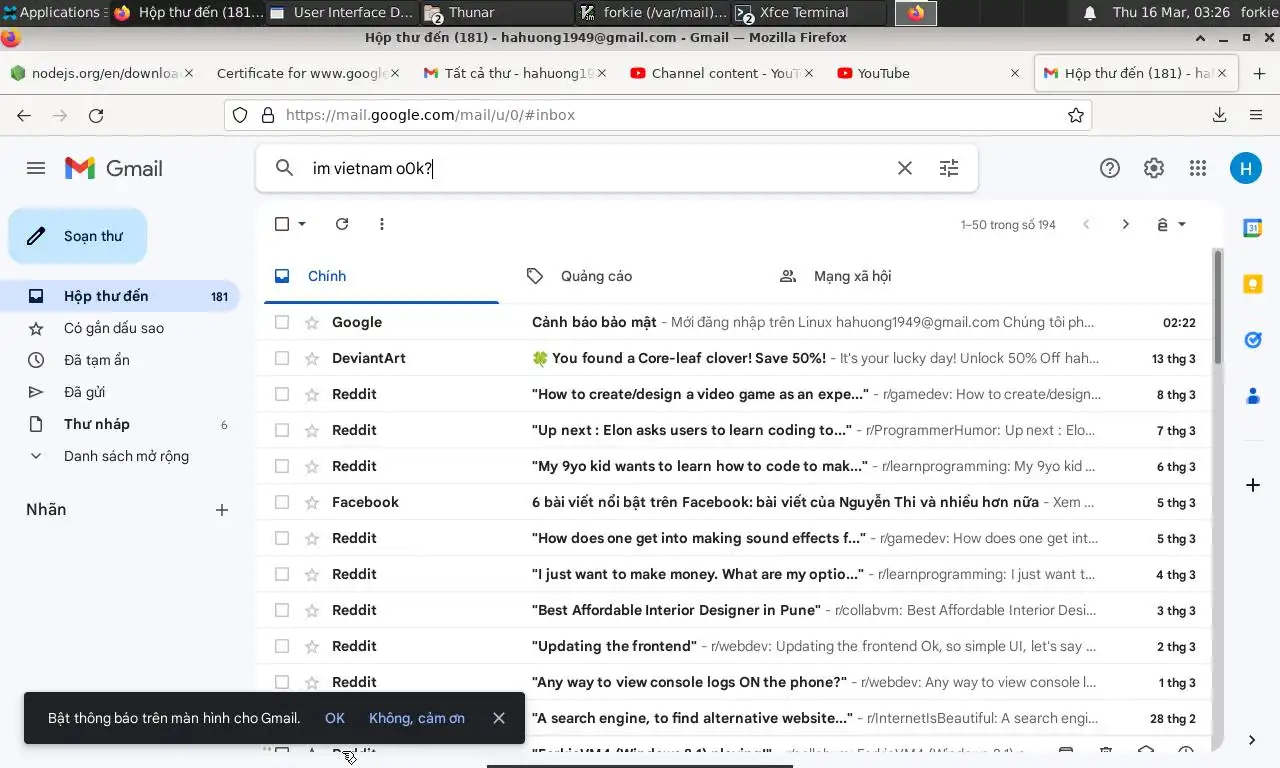Open Firefox application menu
This screenshot has height=768, width=1280.
tap(1256, 115)
